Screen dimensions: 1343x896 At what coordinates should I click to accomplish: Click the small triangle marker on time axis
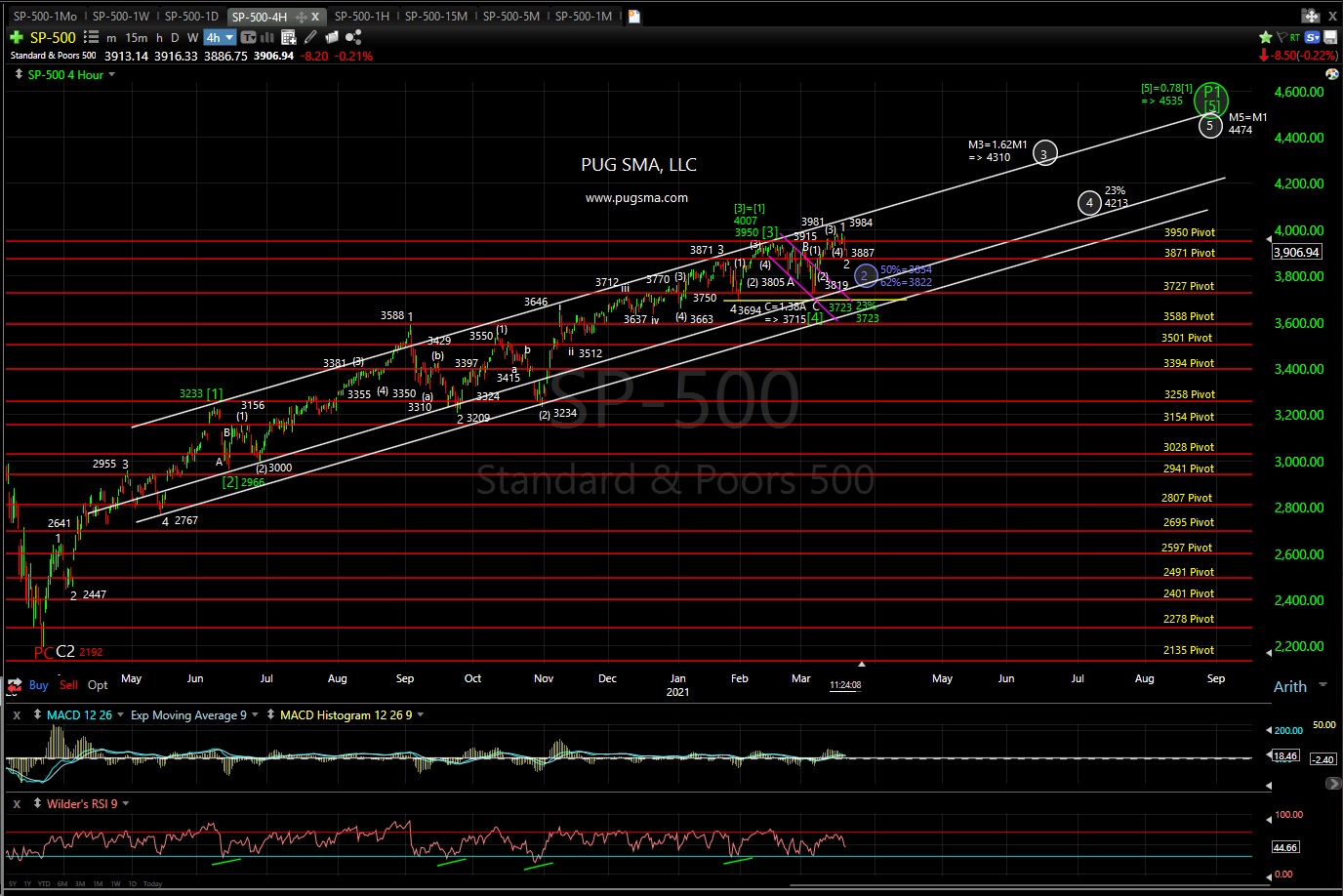[862, 665]
